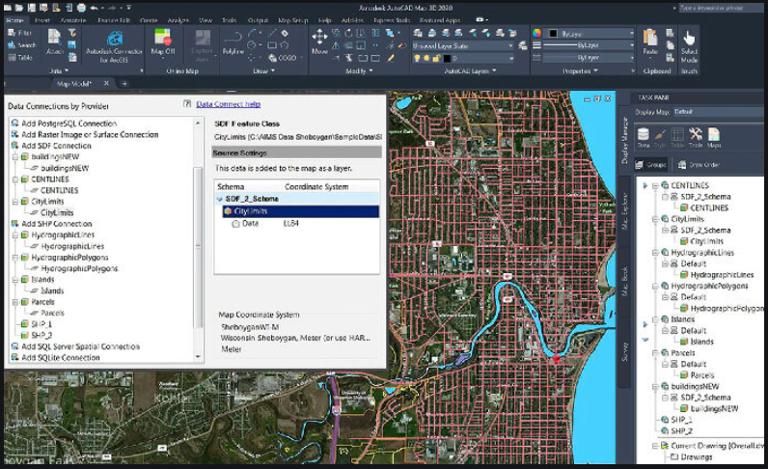
Task: Toggle the CityLimits feature class checkbox
Action: point(227,211)
